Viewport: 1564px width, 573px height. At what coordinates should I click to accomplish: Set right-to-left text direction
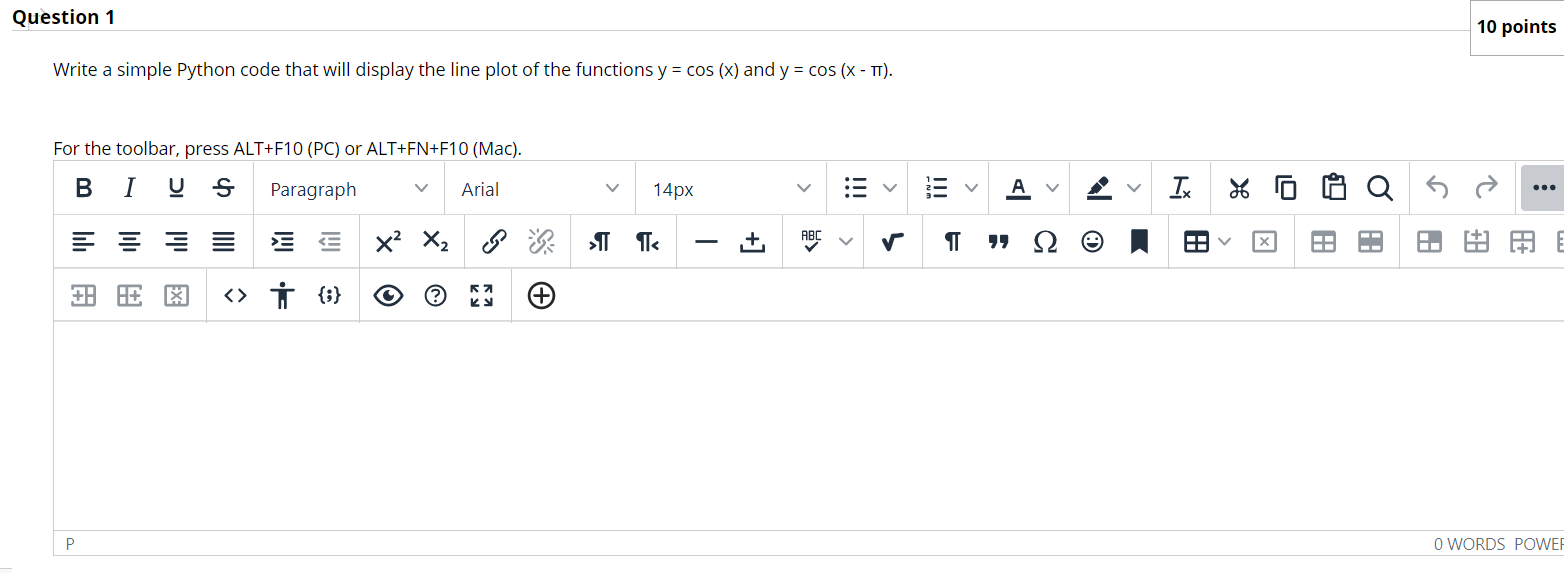646,242
